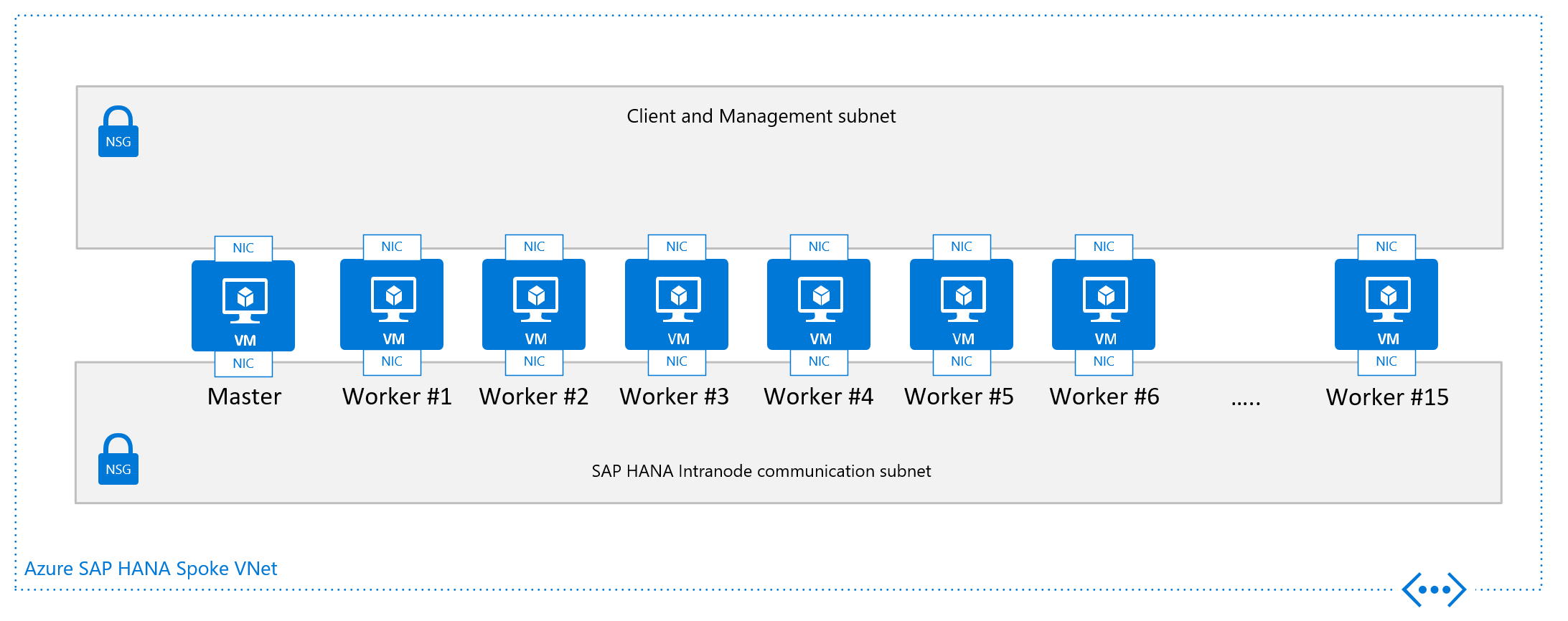Click the "Worker #6" label text

[1104, 397]
